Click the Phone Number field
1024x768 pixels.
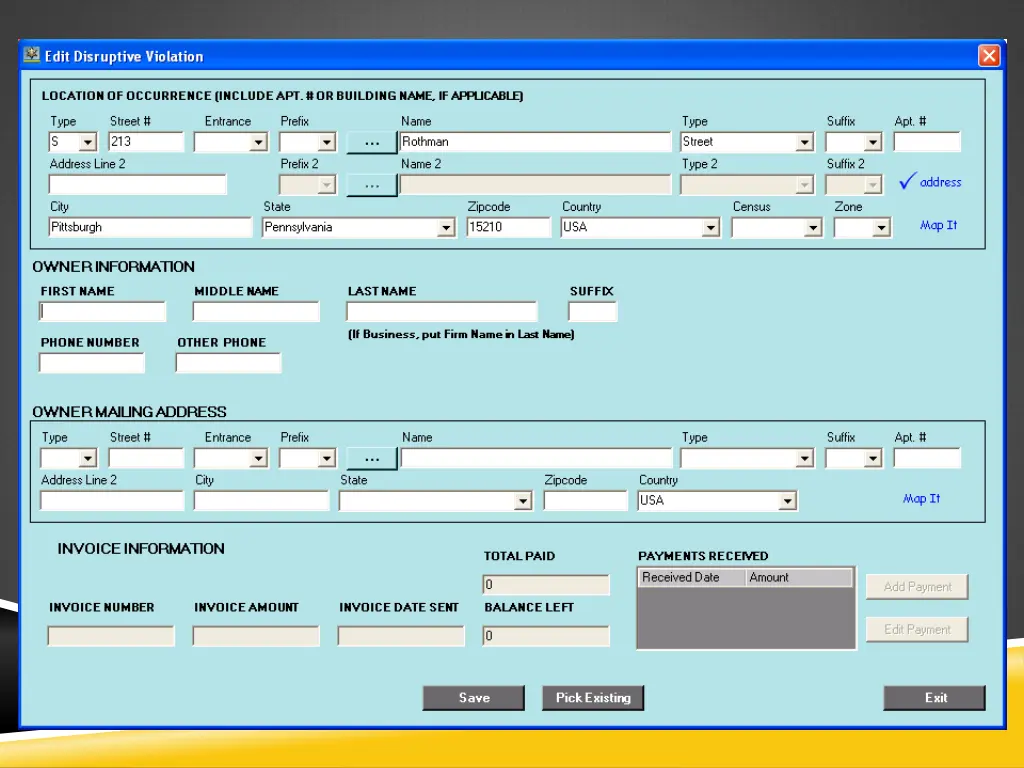pos(91,363)
